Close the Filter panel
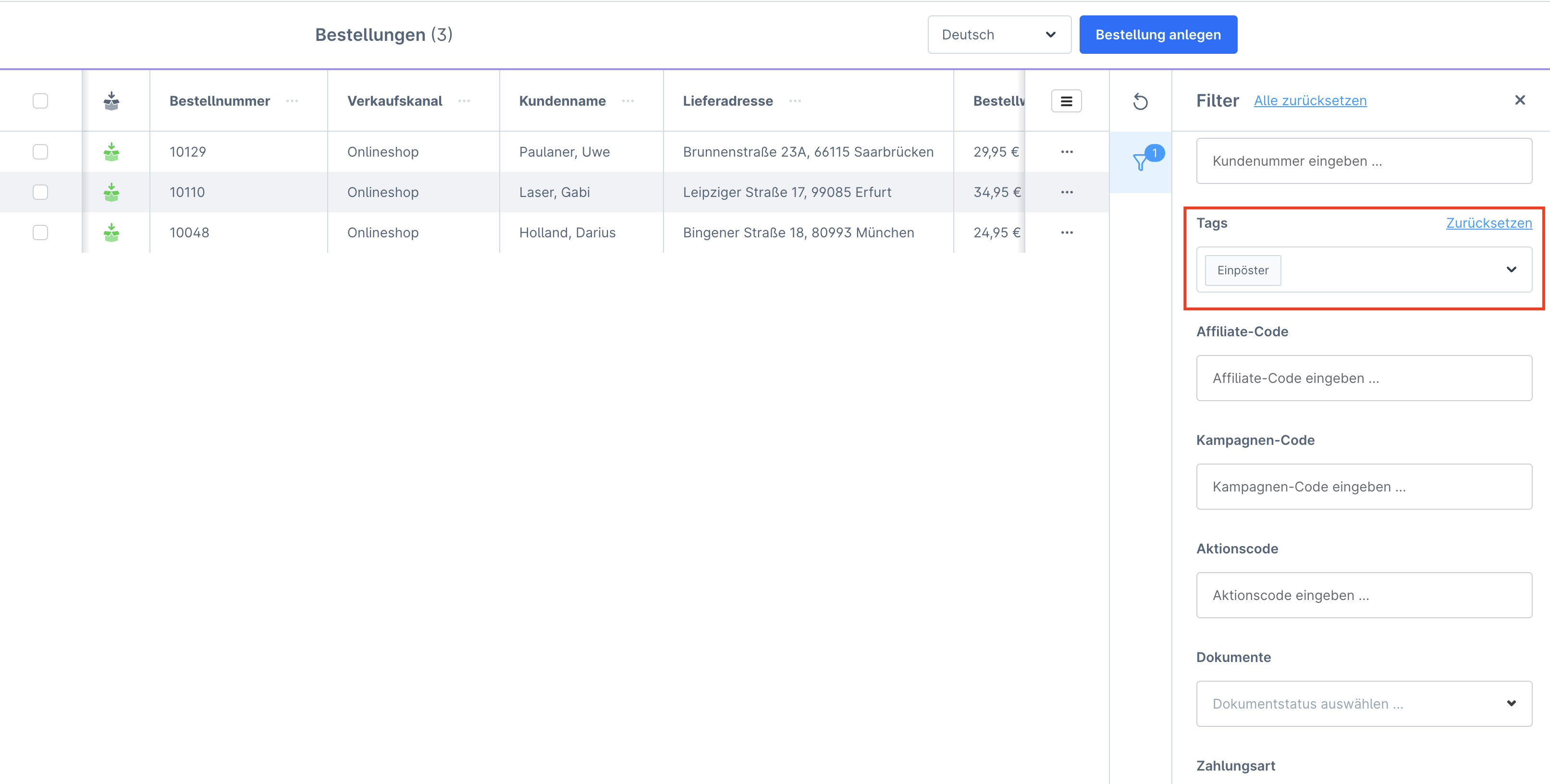The image size is (1550, 784). click(1520, 100)
